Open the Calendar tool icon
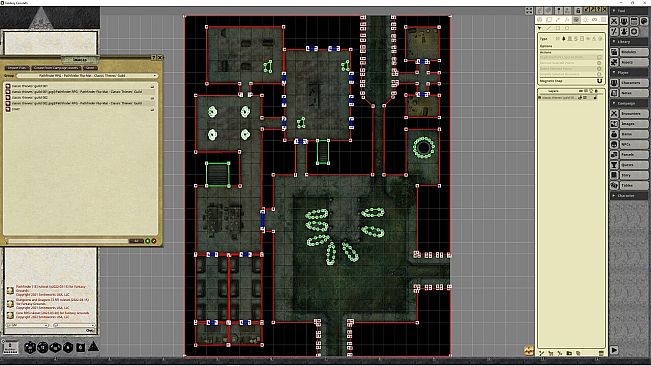Screen dimensions: 651x366 (x=634, y=21)
